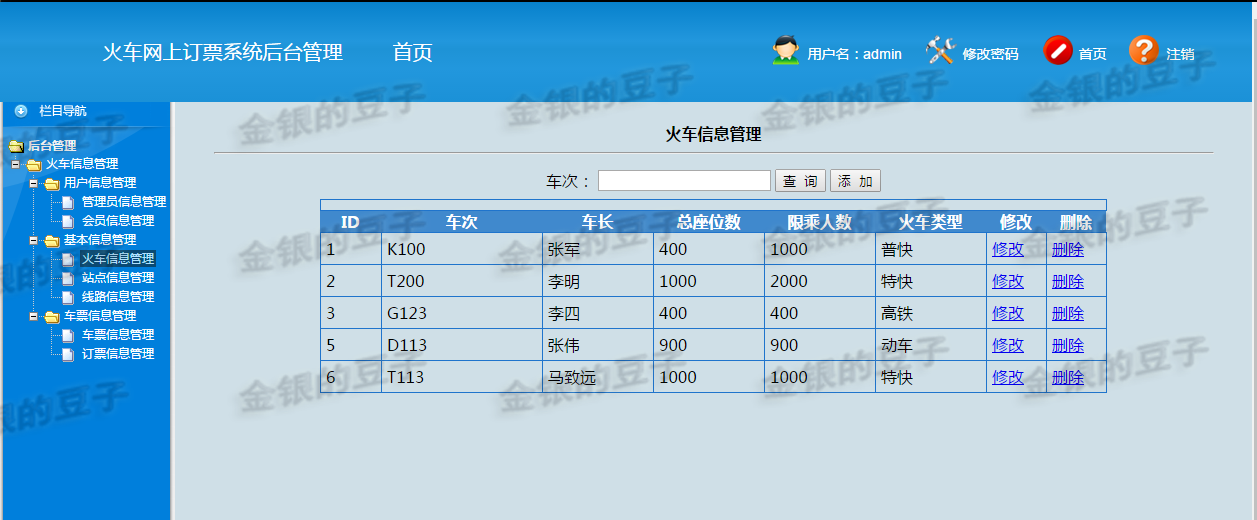This screenshot has height=520, width=1257.
Task: Click the 用户信息管理 folder icon
Action: [52, 184]
